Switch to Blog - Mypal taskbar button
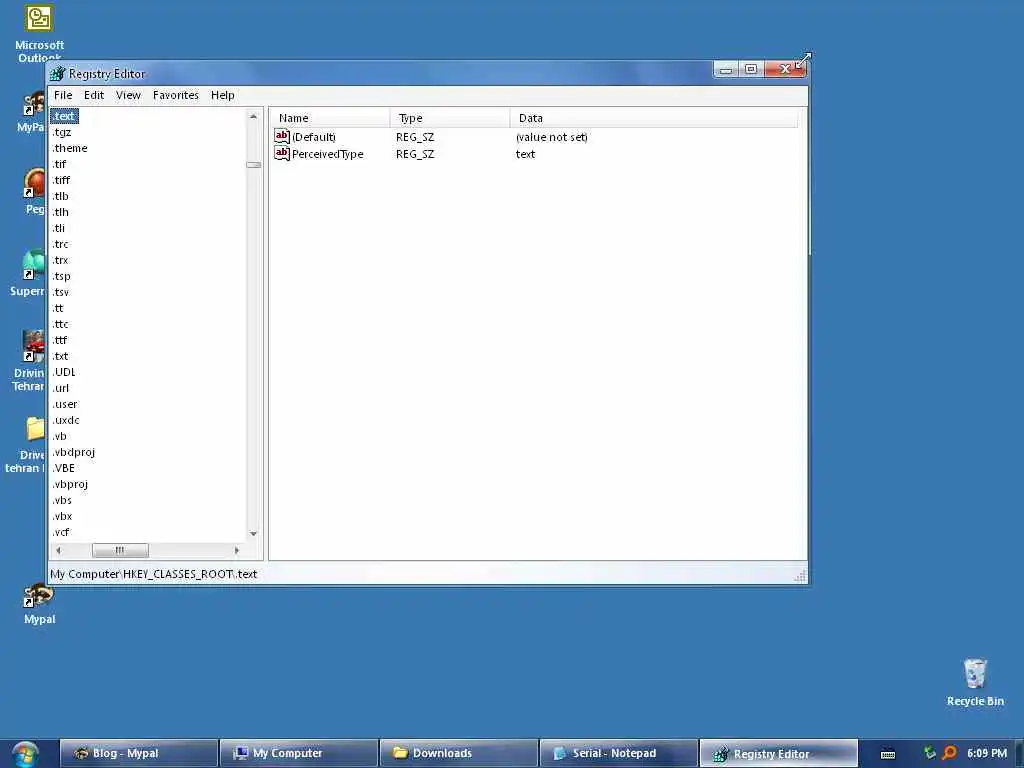Image resolution: width=1024 pixels, height=768 pixels. pos(138,753)
